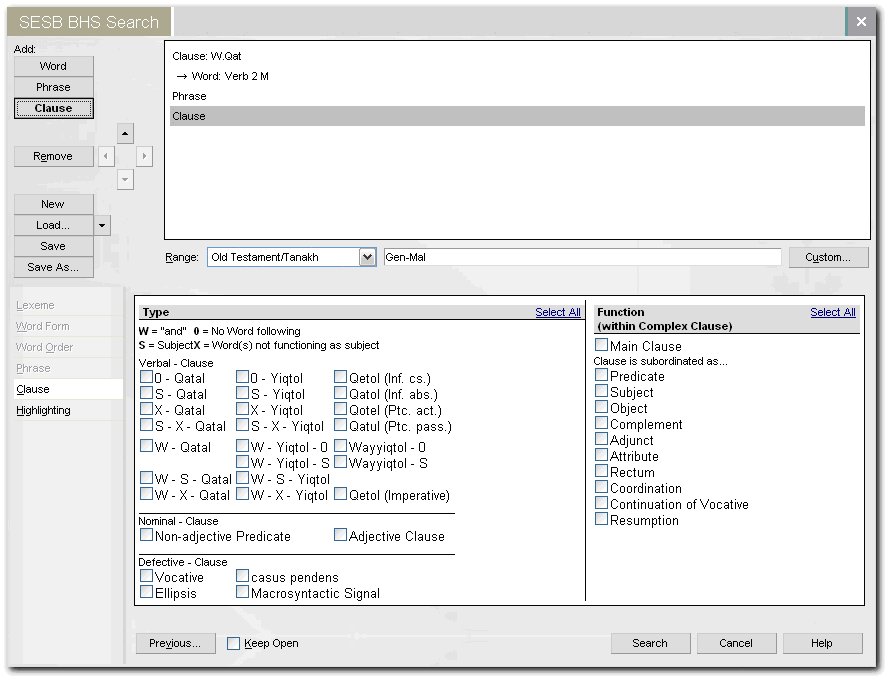Image resolution: width=889 pixels, height=680 pixels.
Task: Check Qetol (Imperative) option
Action: pos(340,494)
